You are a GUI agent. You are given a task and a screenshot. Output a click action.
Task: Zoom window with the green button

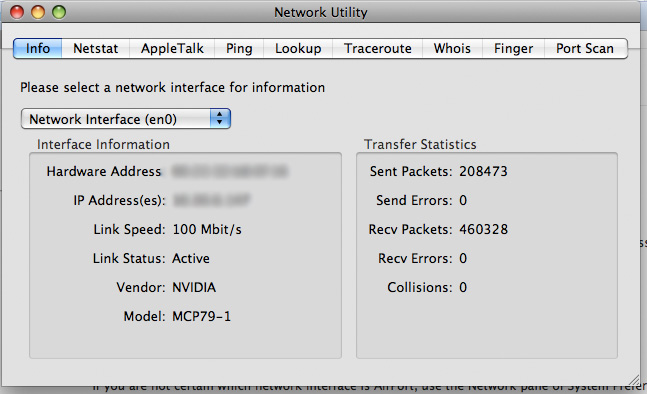click(x=59, y=12)
